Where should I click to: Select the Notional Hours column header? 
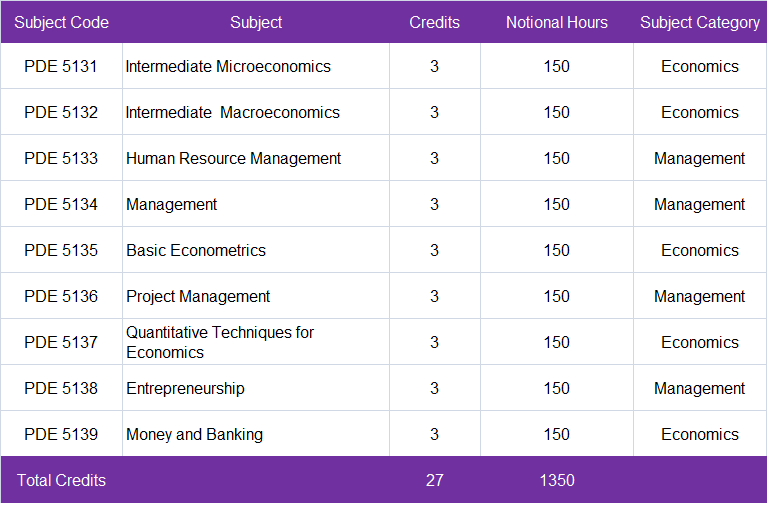556,22
